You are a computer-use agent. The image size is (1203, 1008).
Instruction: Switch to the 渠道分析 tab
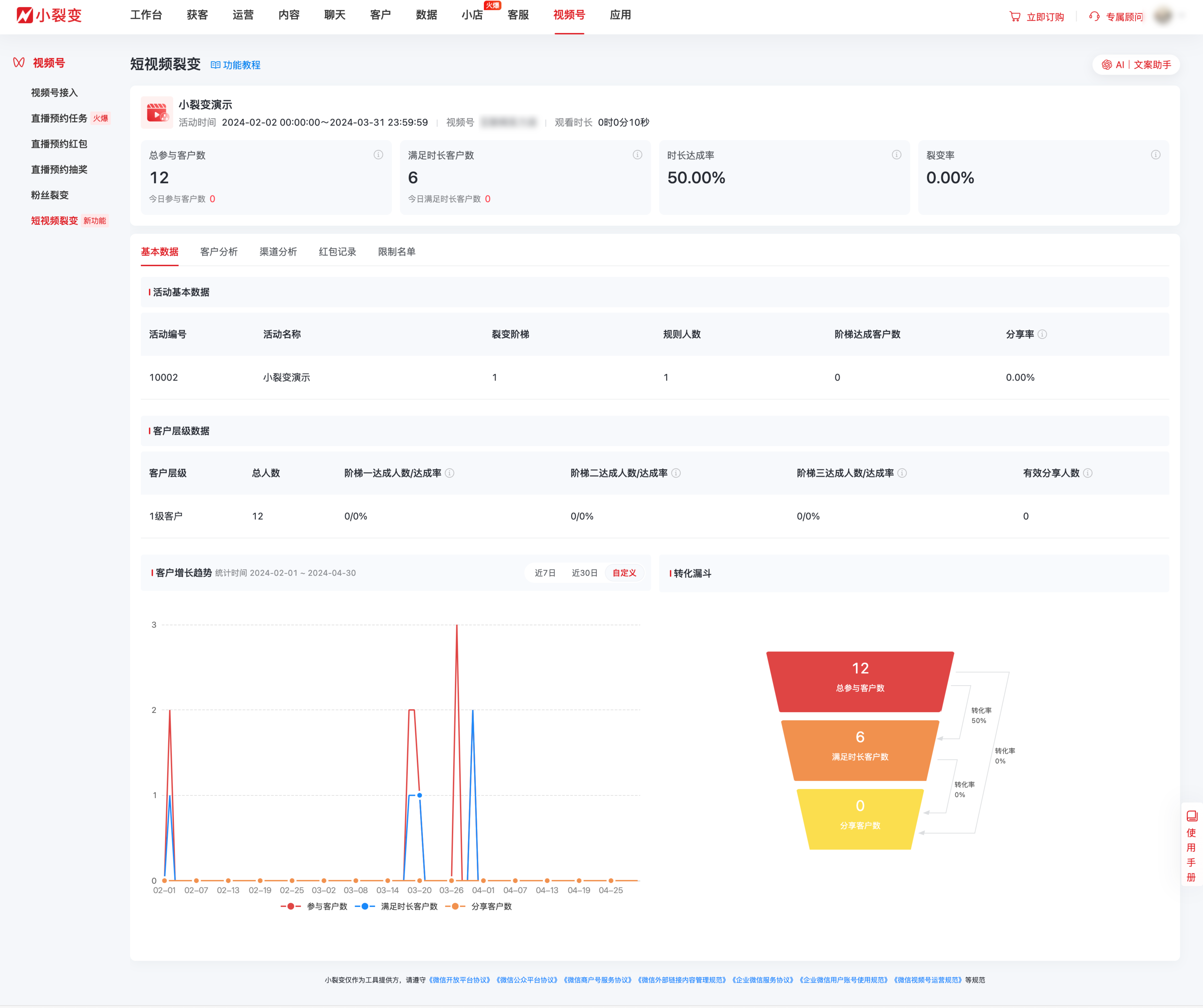(278, 252)
